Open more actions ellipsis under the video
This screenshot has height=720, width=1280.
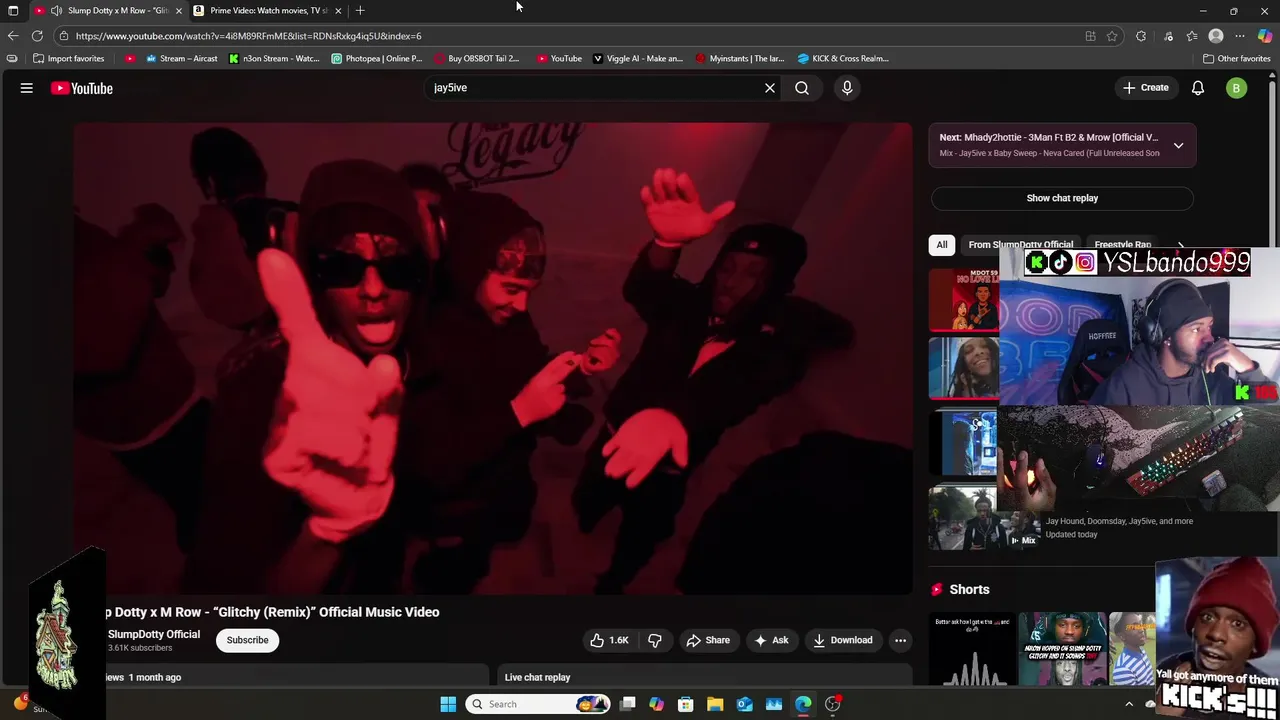[x=900, y=640]
